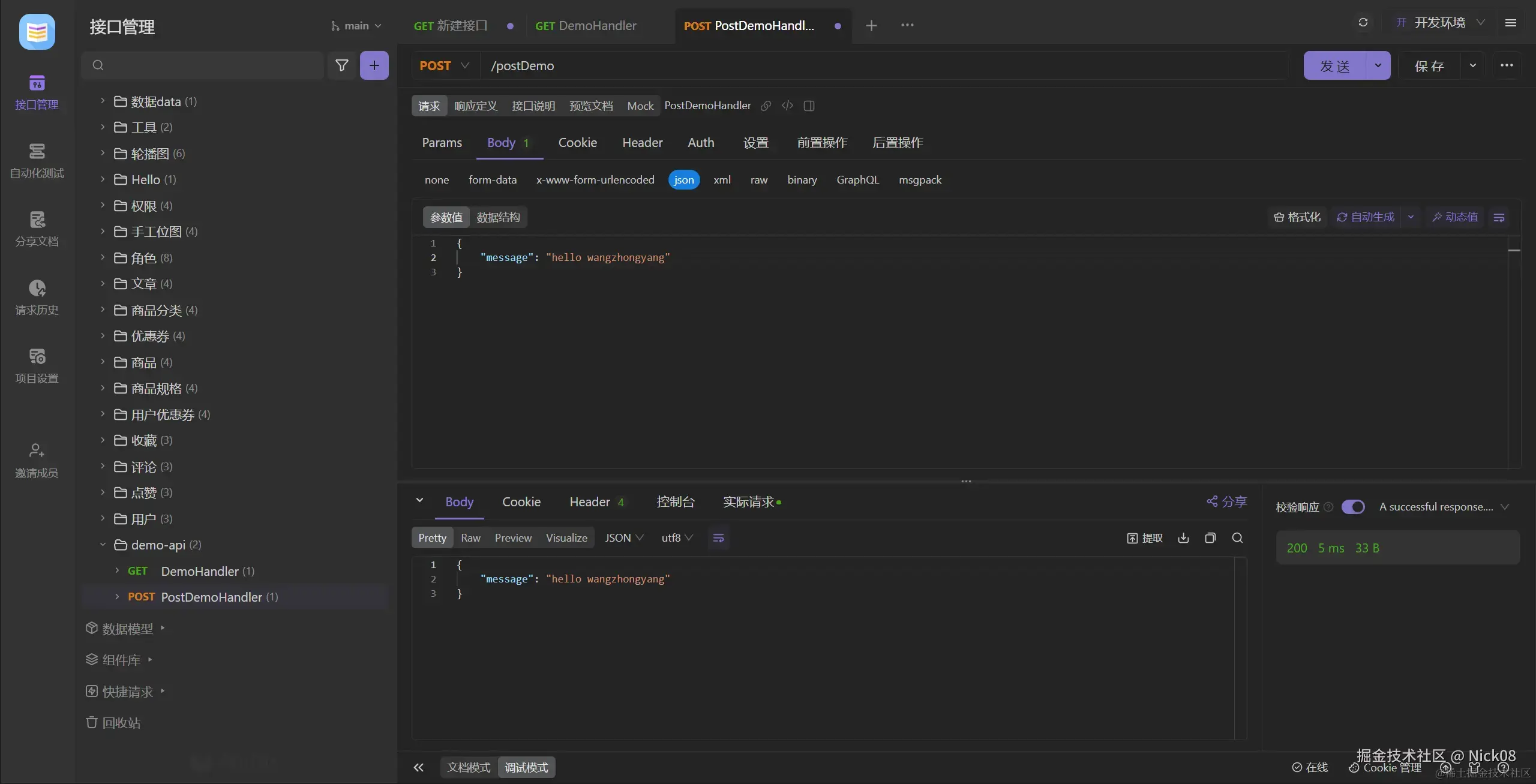Select the form-data body type
The width and height of the screenshot is (1536, 784).
point(492,180)
